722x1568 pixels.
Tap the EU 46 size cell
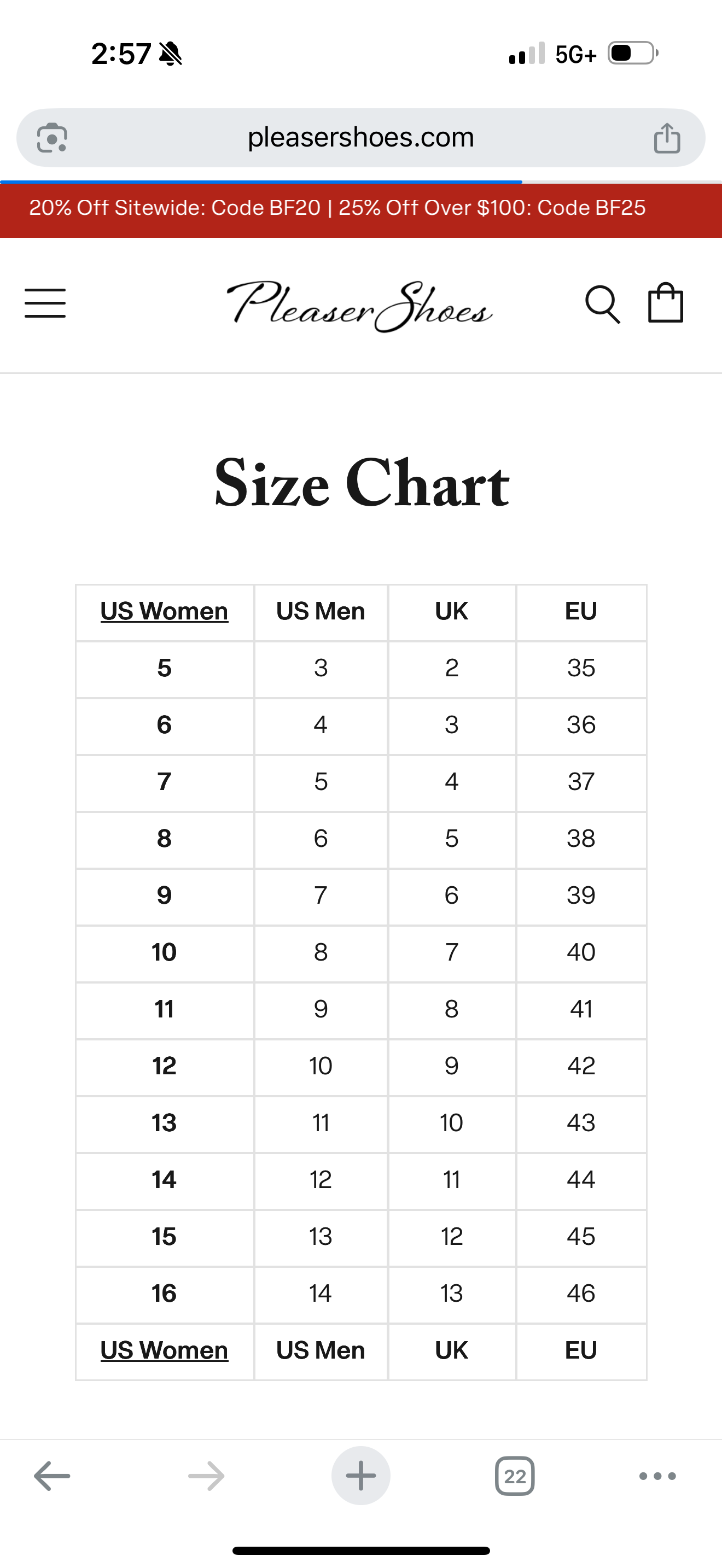click(581, 1293)
